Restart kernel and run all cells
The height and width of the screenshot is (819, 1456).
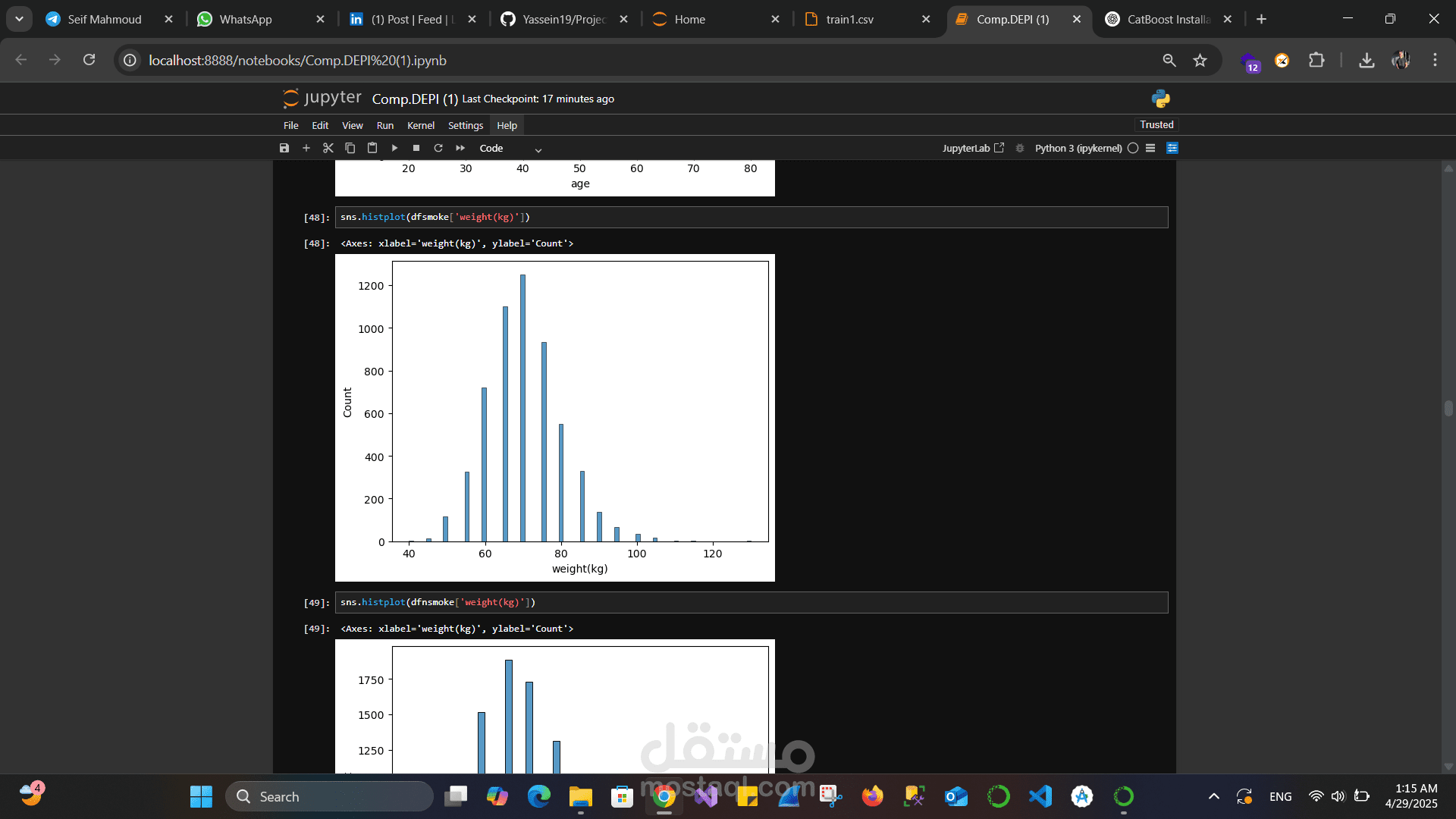460,148
